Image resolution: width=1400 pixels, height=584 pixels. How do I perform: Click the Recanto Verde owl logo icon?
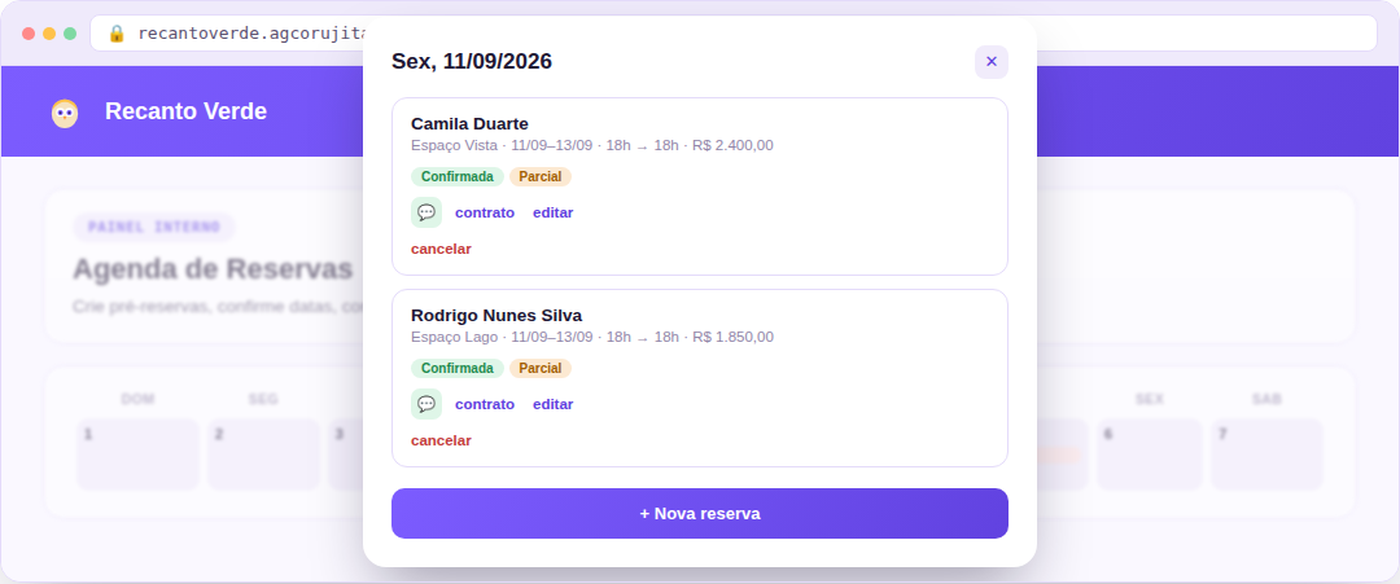65,113
